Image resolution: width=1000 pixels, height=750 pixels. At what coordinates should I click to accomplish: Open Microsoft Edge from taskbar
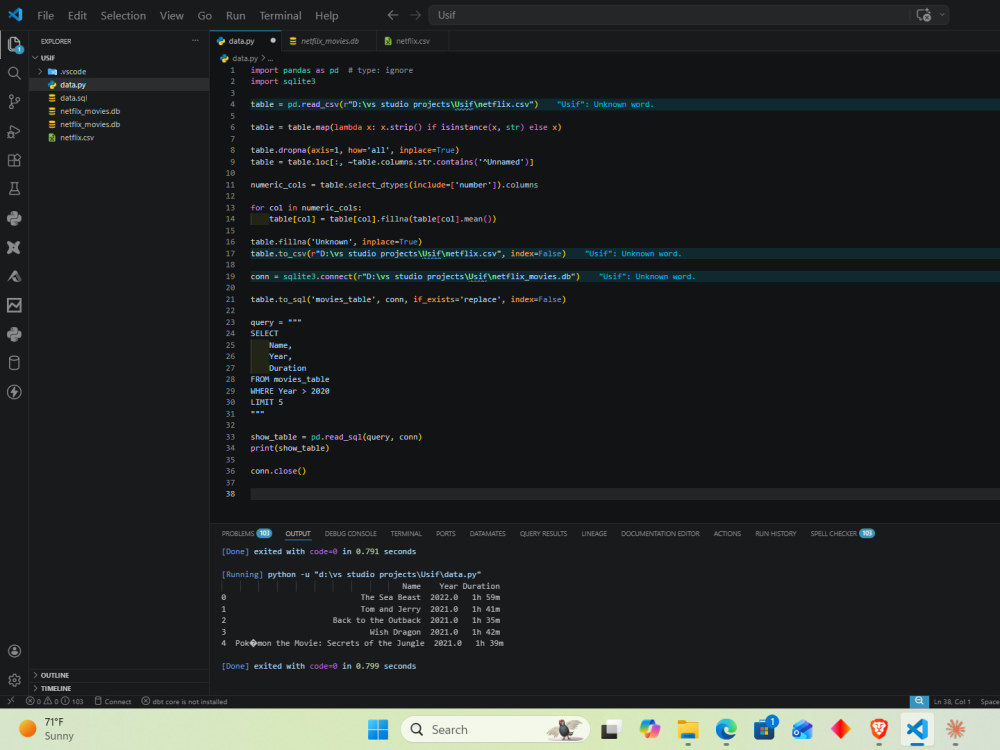(726, 729)
